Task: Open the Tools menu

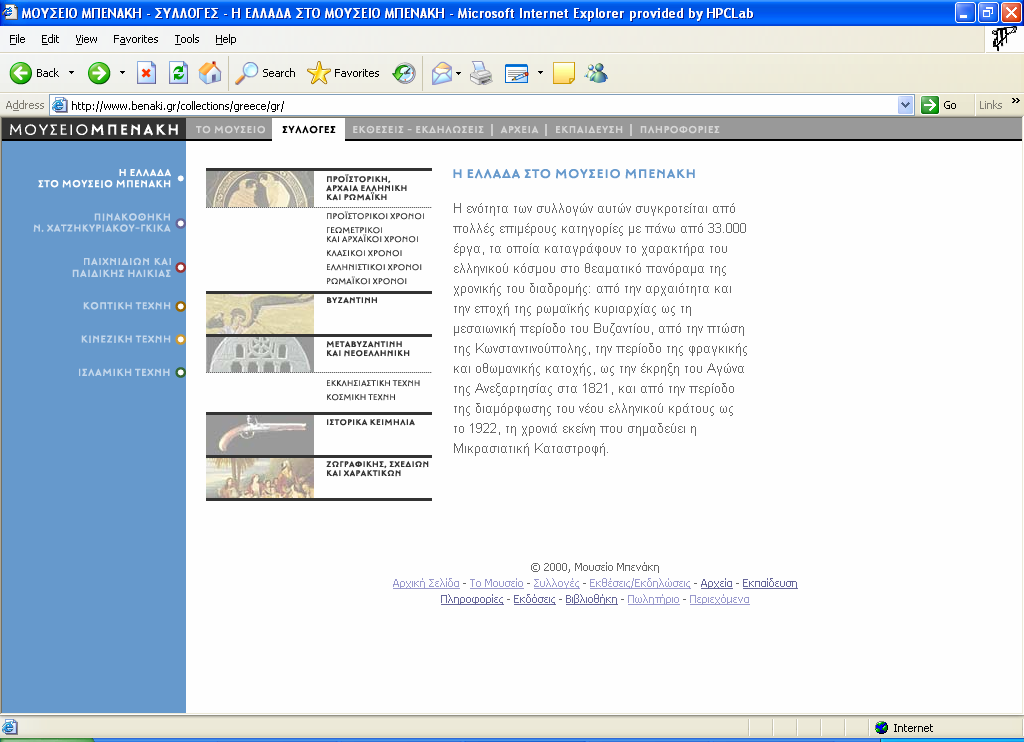Action: click(x=187, y=39)
